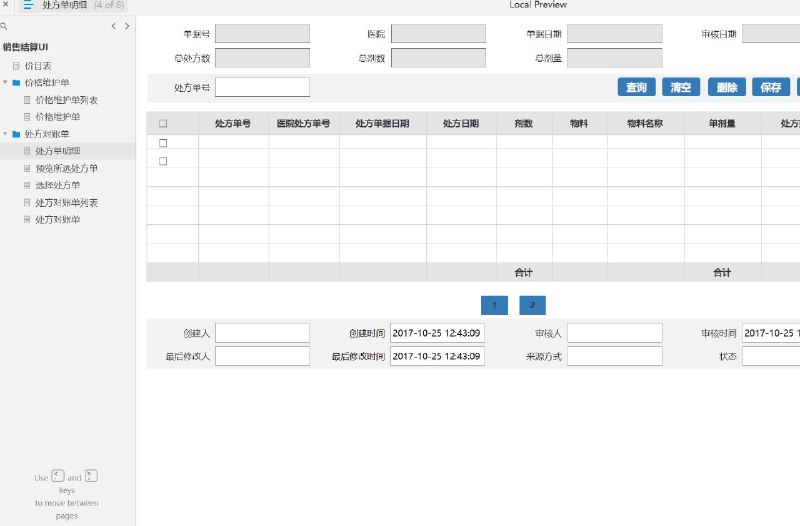
Task: Click the 合计 cell under 剂数 column
Action: (524, 272)
